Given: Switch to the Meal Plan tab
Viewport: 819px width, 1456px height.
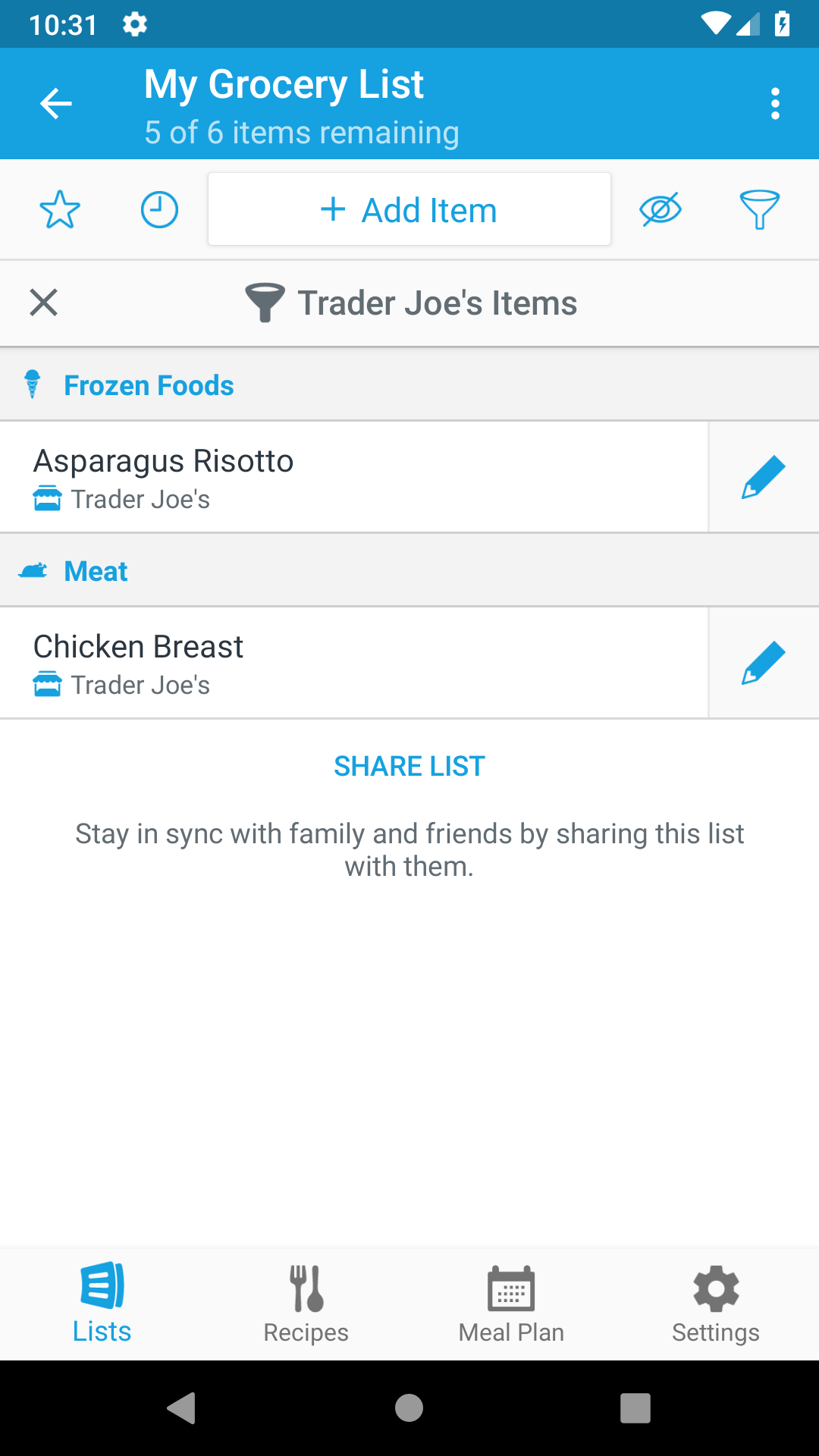Looking at the screenshot, I should point(511,1304).
